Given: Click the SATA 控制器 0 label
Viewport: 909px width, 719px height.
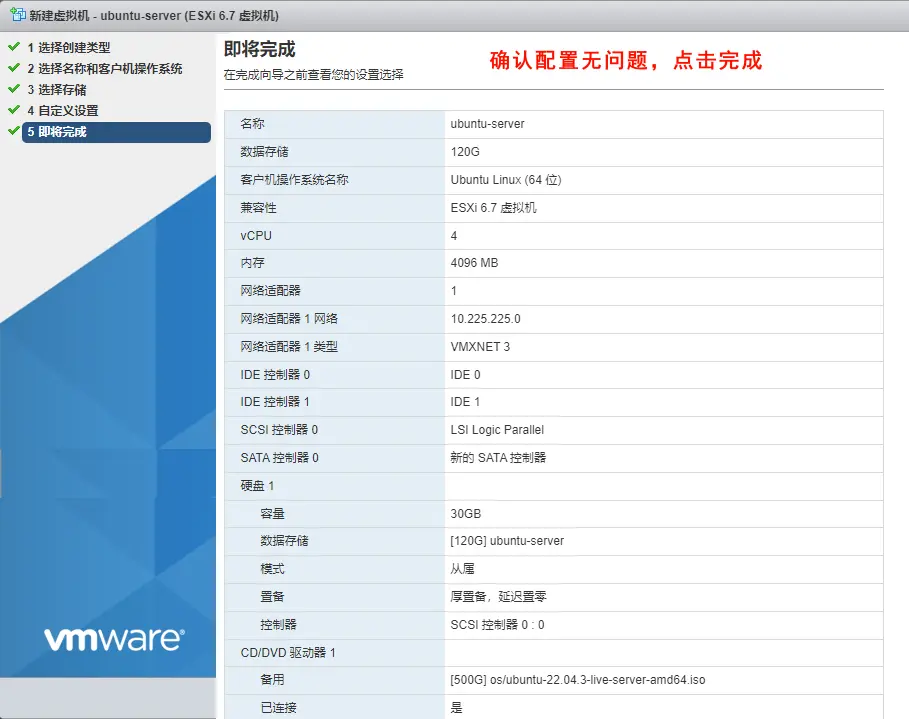Looking at the screenshot, I should tap(280, 457).
